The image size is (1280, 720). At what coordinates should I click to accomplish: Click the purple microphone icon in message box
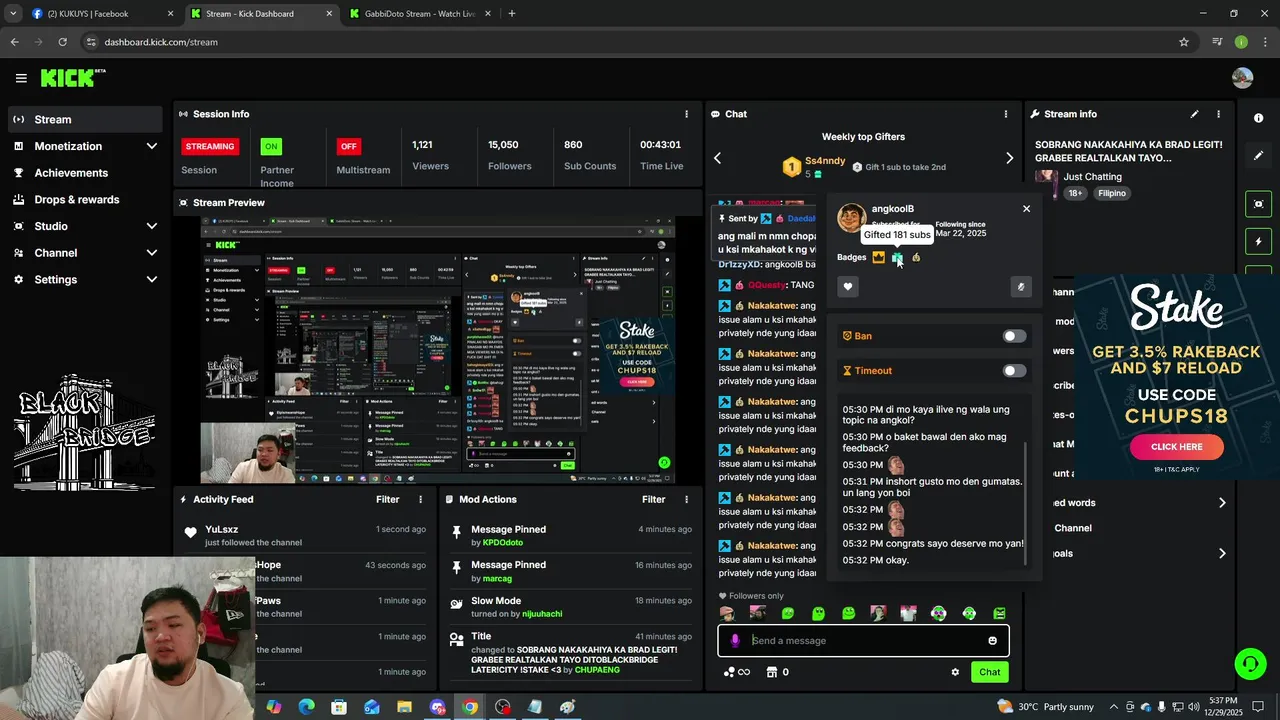735,641
